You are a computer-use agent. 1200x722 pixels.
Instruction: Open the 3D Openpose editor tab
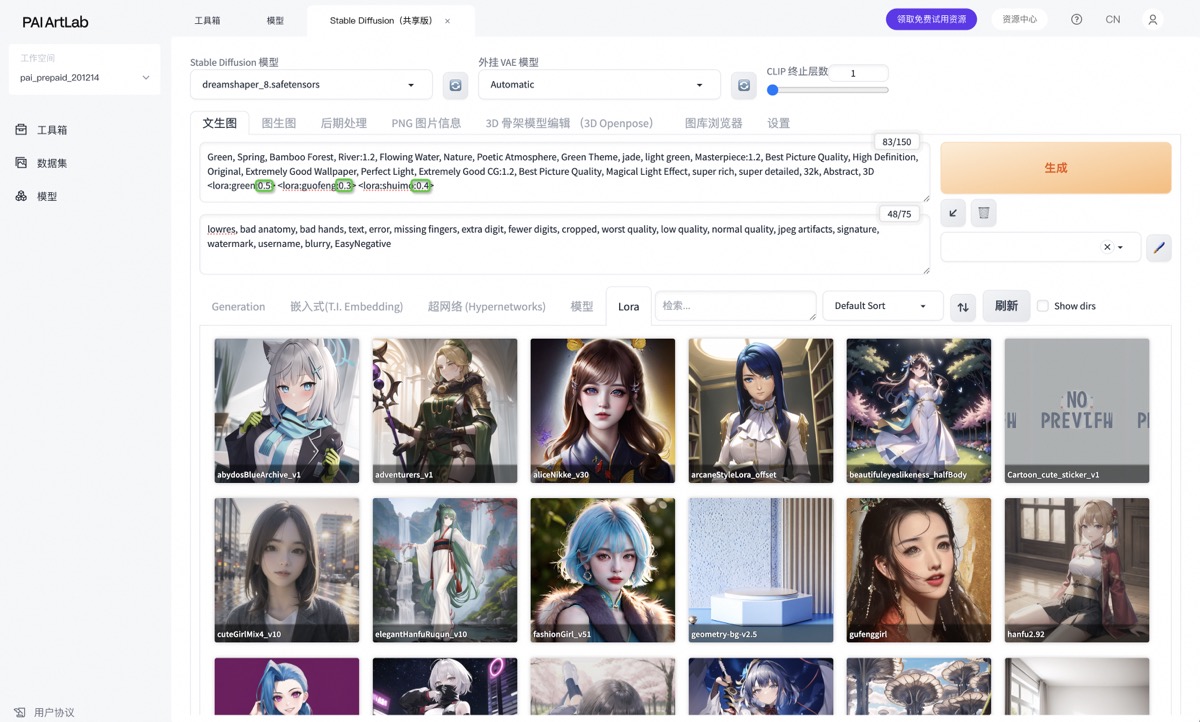569,123
